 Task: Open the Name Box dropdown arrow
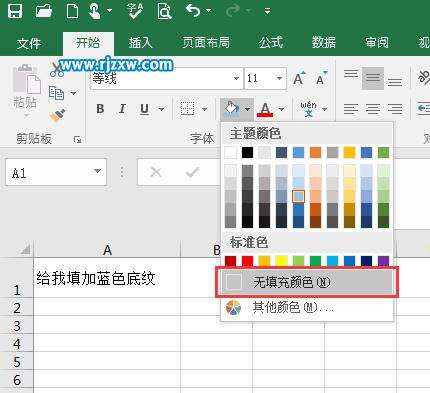(97, 171)
